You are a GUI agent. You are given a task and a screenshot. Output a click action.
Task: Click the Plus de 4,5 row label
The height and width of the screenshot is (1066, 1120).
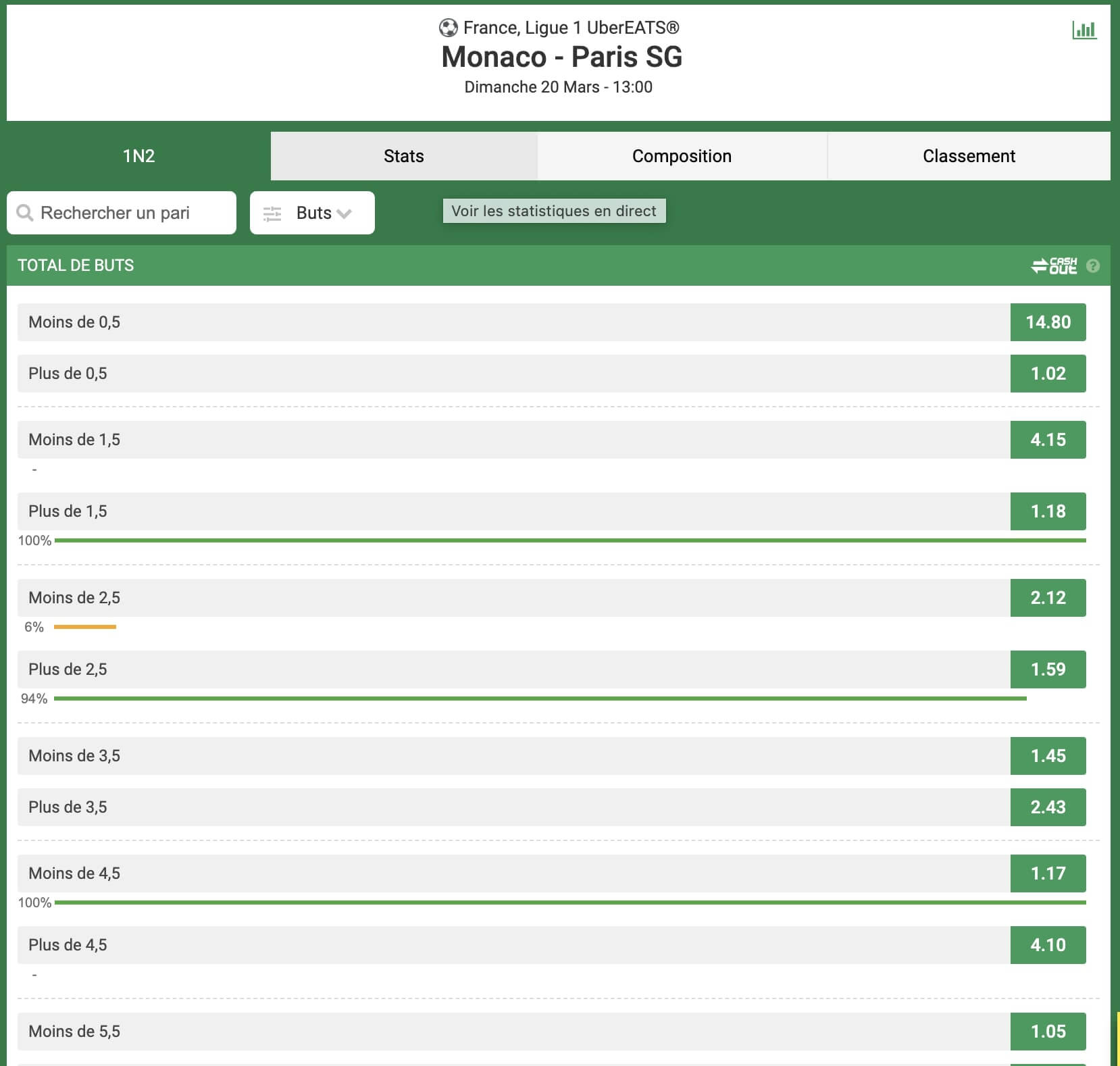pyautogui.click(x=68, y=945)
